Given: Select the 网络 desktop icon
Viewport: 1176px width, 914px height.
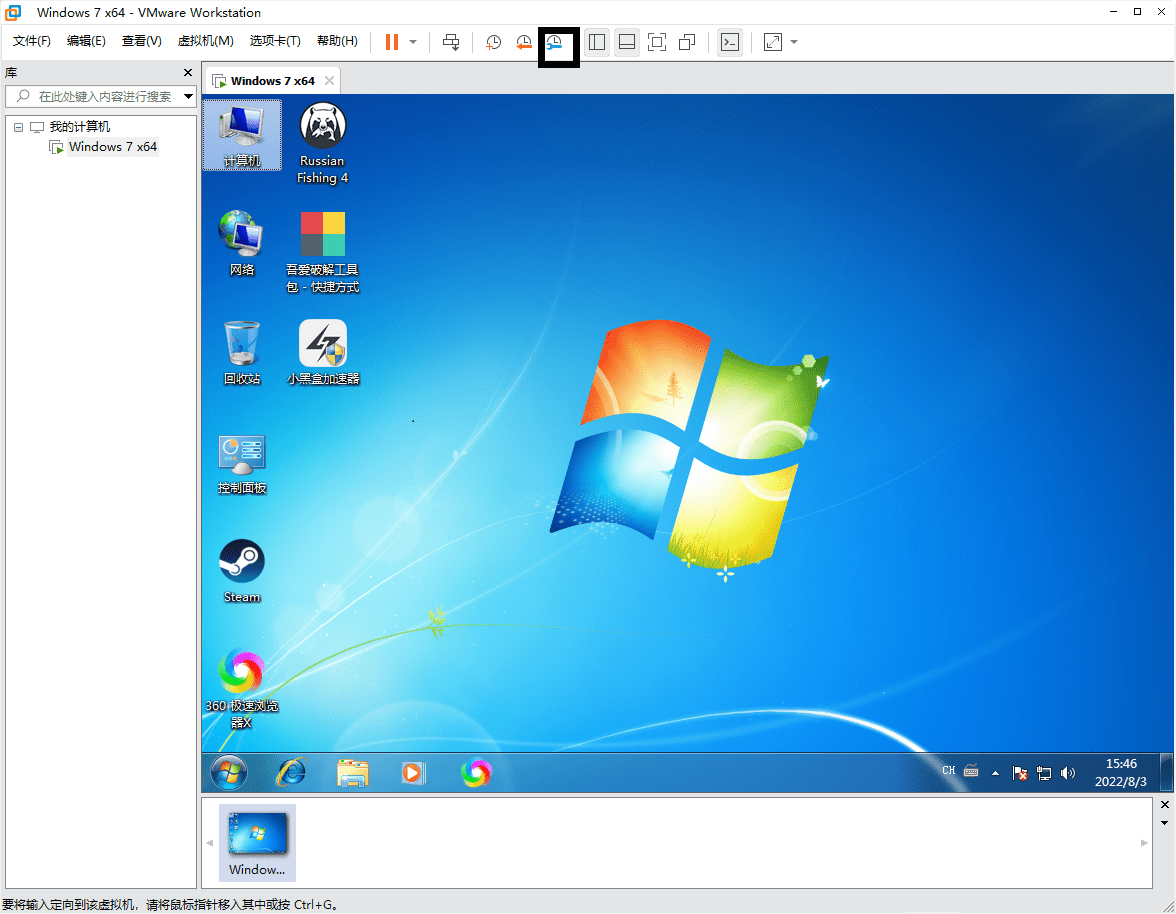Looking at the screenshot, I should (x=242, y=243).
